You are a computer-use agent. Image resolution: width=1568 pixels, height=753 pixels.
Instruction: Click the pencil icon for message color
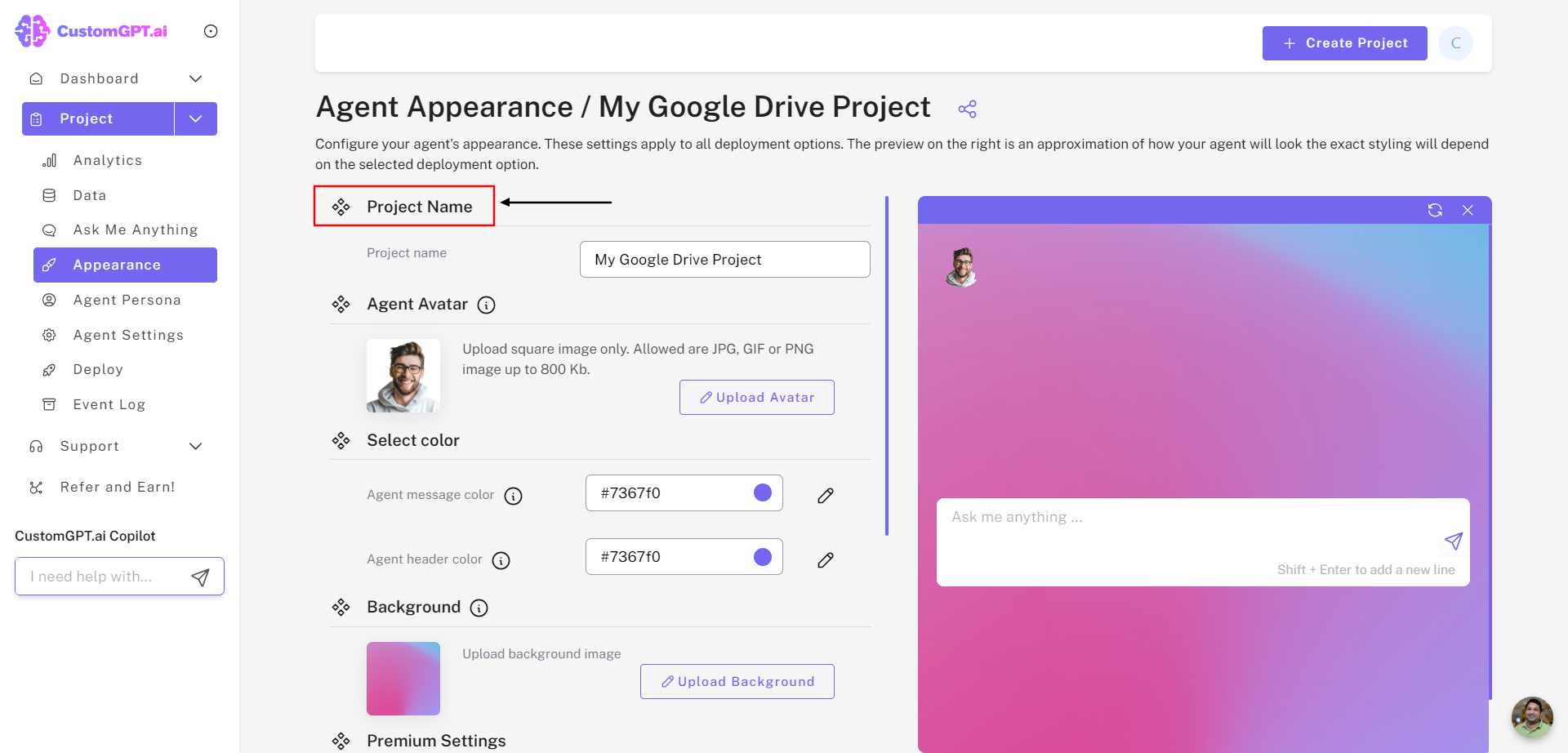click(x=826, y=496)
